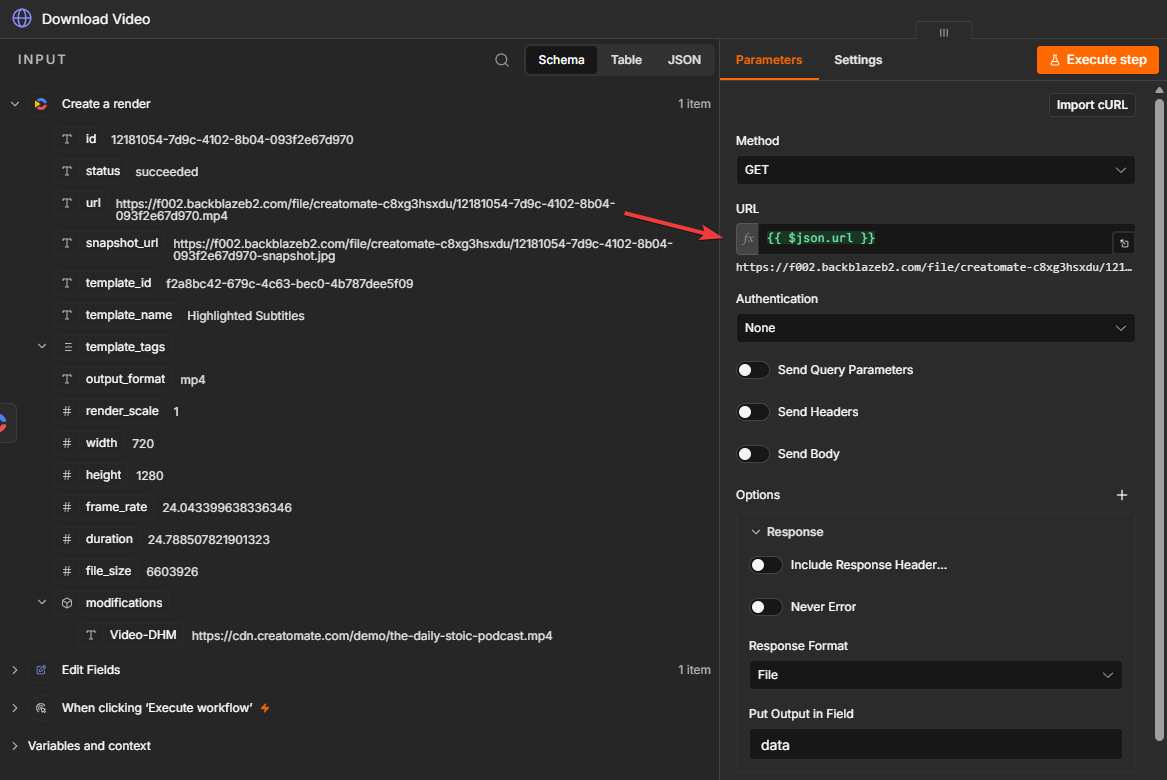Click the number type icon beside render_scale
Image resolution: width=1167 pixels, height=780 pixels.
[x=67, y=411]
